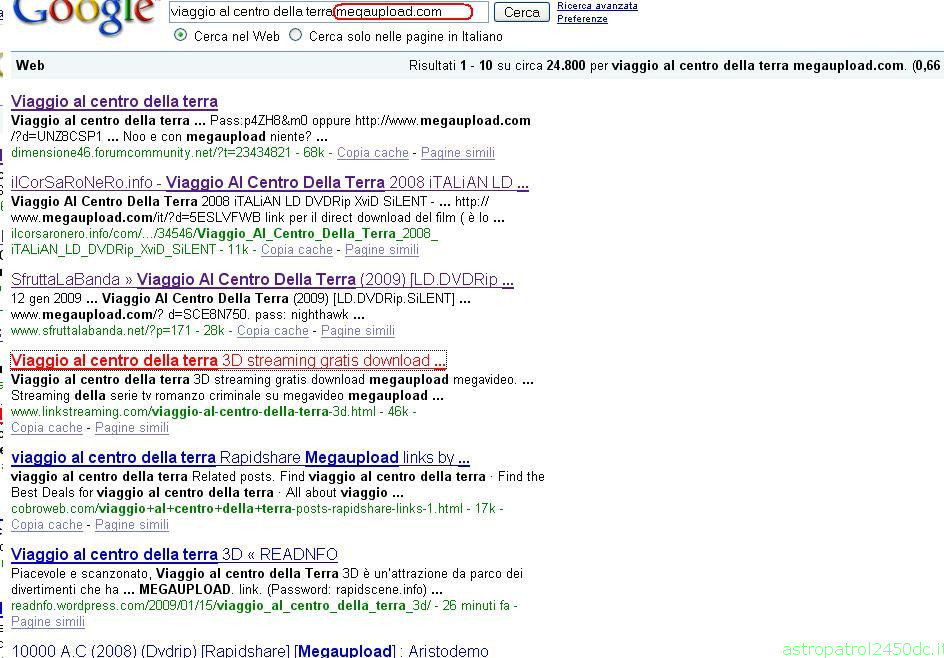Click the Web label in results bar
This screenshot has height=658, width=944.
[x=30, y=66]
